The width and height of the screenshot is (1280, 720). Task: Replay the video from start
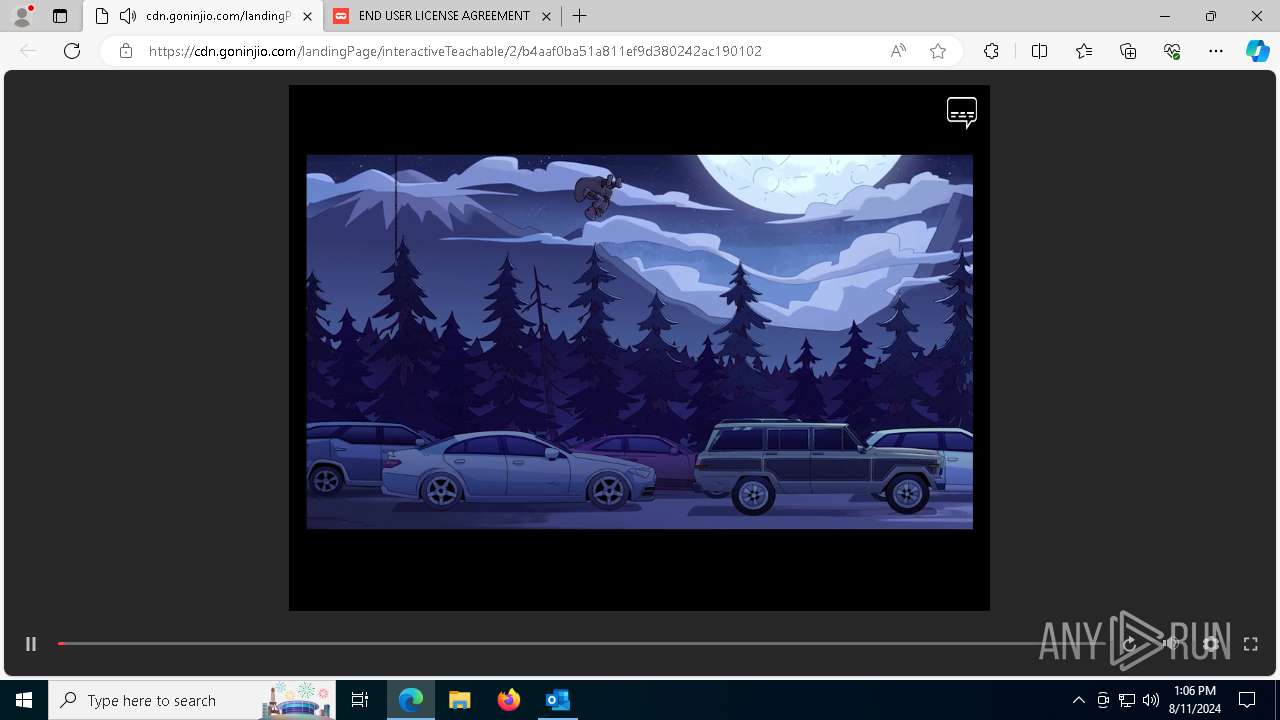coord(1130,644)
